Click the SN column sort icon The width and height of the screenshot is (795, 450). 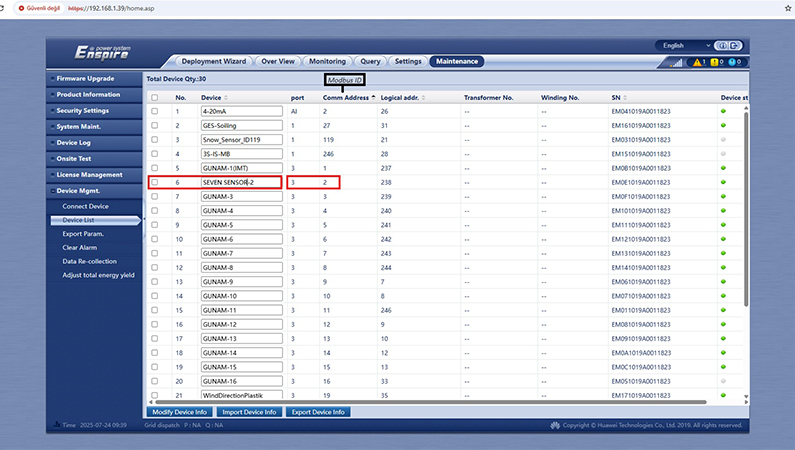[623, 98]
